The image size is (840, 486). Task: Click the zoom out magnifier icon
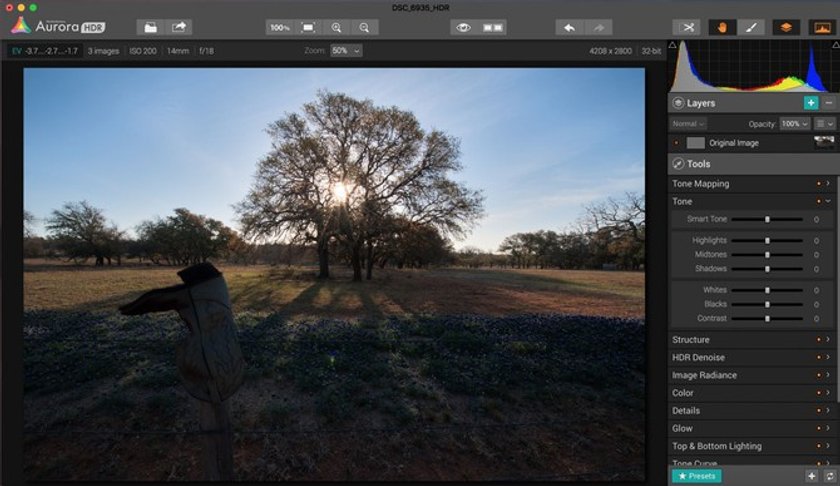click(x=364, y=27)
